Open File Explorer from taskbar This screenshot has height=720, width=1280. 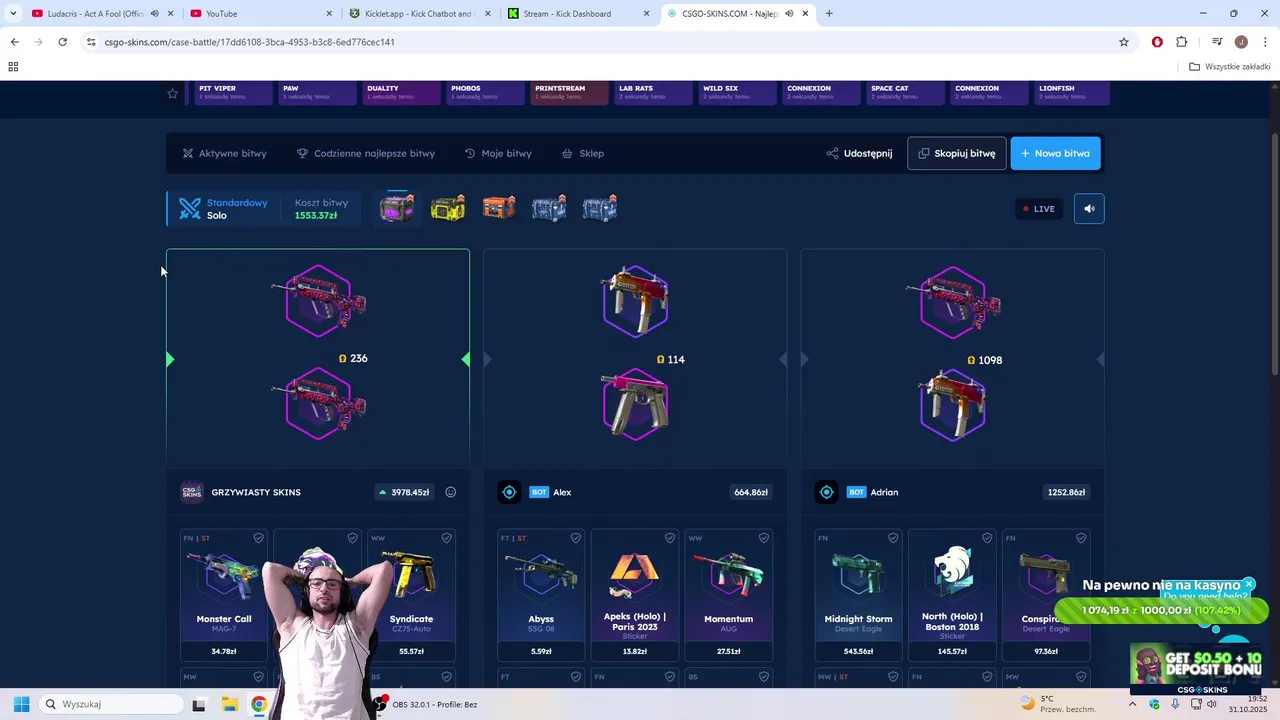coord(229,704)
